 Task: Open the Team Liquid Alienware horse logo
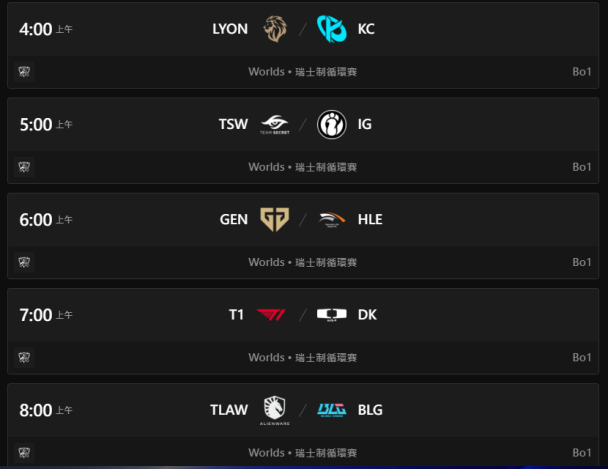275,410
